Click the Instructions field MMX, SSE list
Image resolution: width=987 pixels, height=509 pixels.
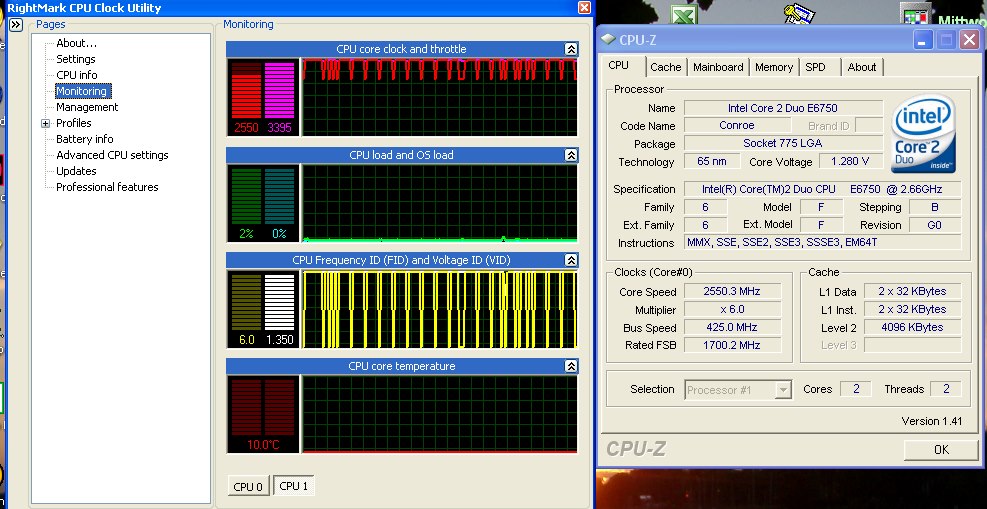click(x=823, y=242)
